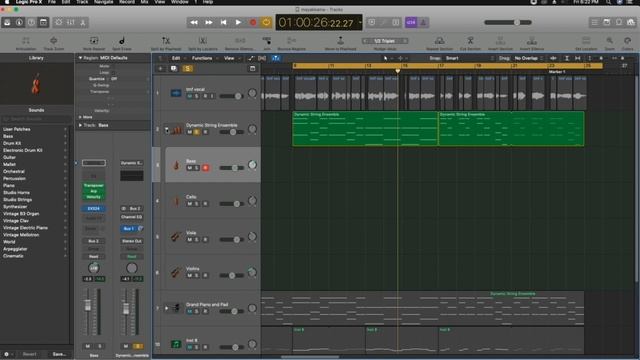Click the Spot Erase toolbar icon
The image size is (640, 360).
coord(122,41)
